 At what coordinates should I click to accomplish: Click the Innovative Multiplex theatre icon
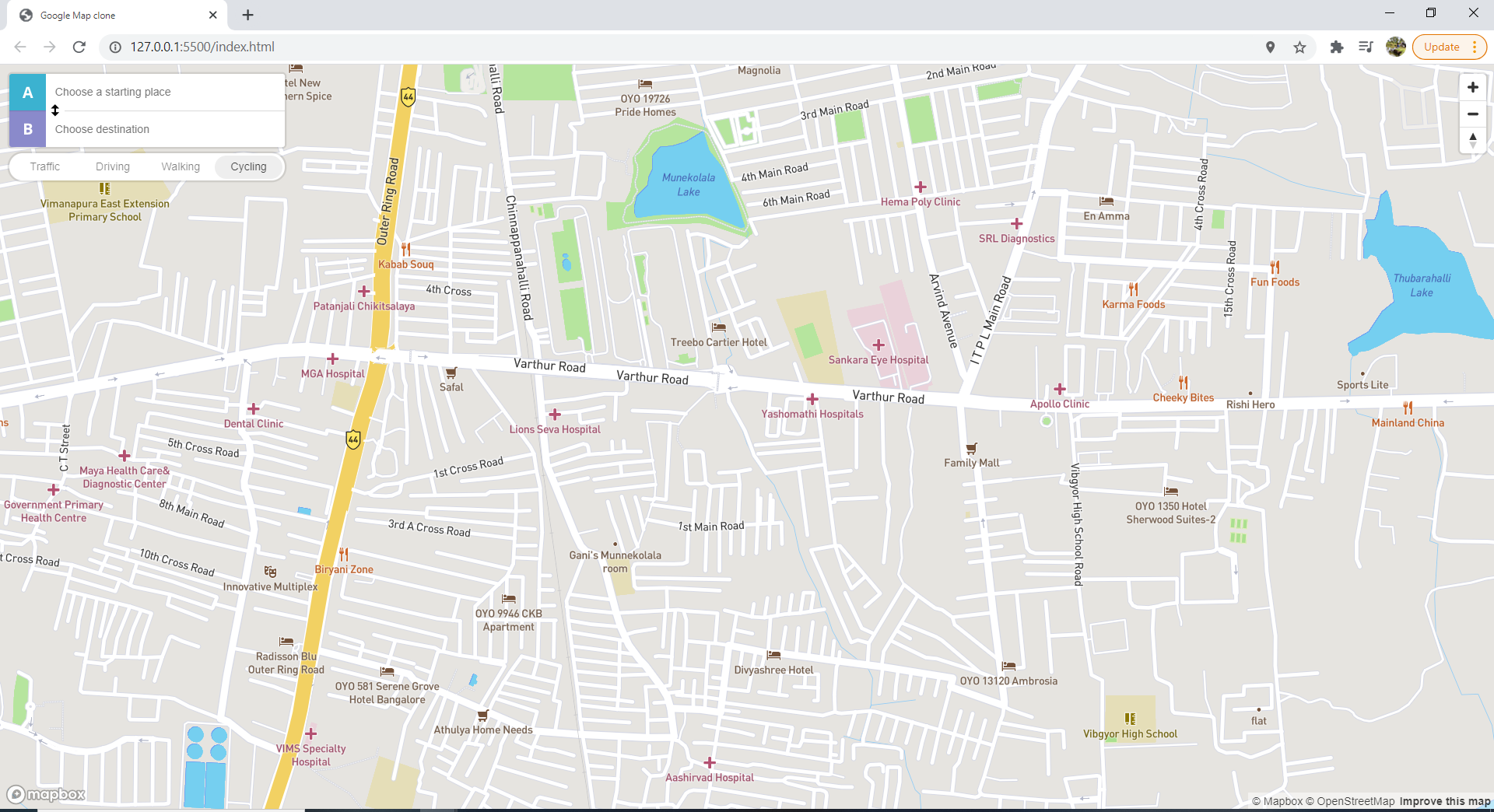point(270,572)
